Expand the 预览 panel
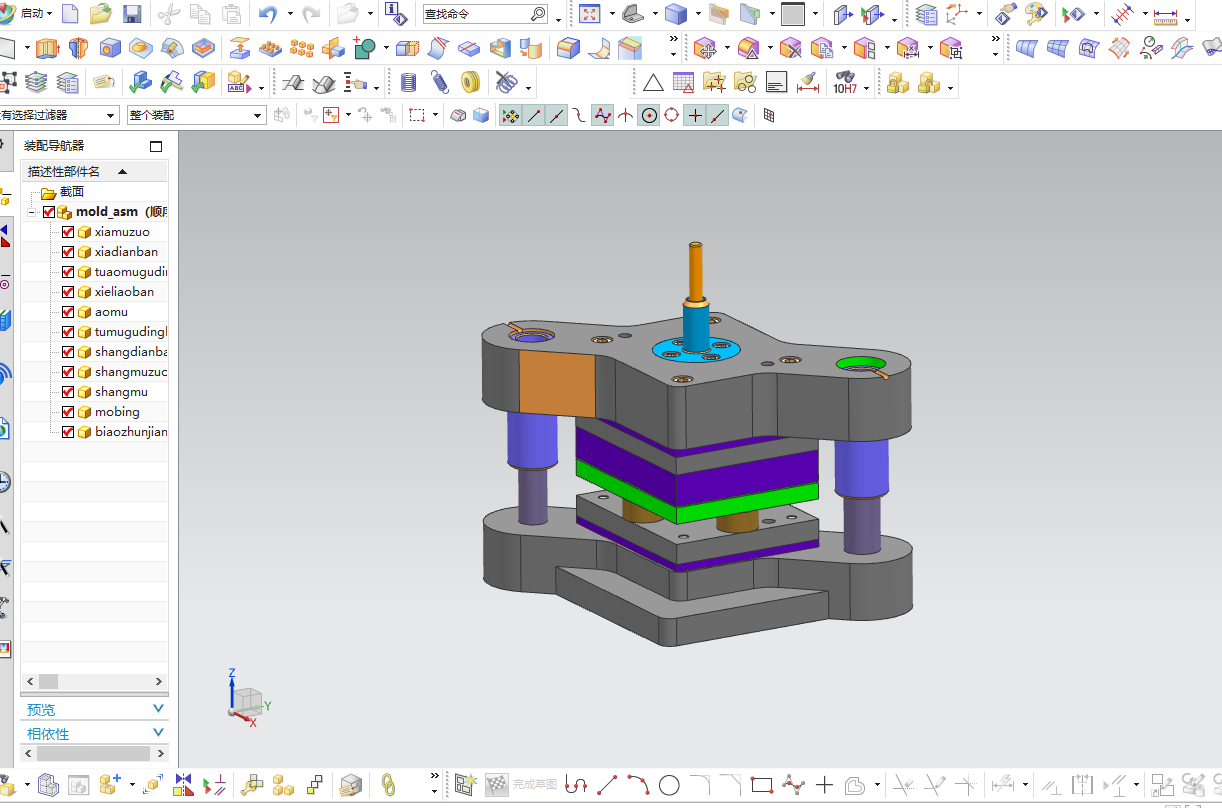1222x808 pixels. pos(158,709)
